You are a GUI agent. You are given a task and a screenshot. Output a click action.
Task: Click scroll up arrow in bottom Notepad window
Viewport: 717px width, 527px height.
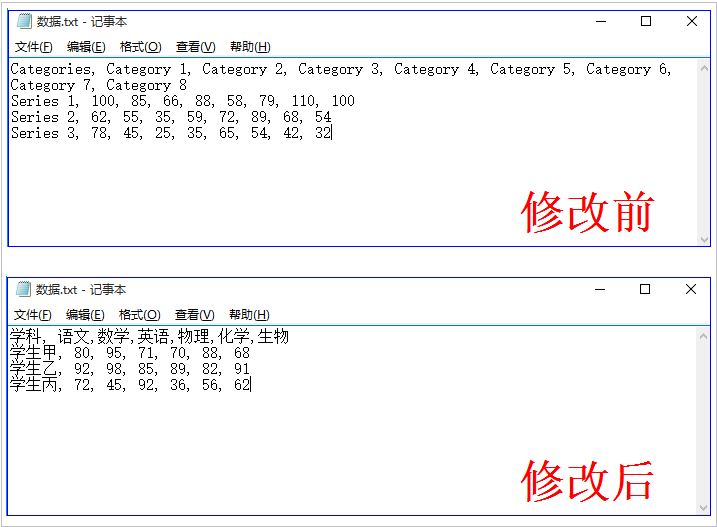tap(703, 337)
